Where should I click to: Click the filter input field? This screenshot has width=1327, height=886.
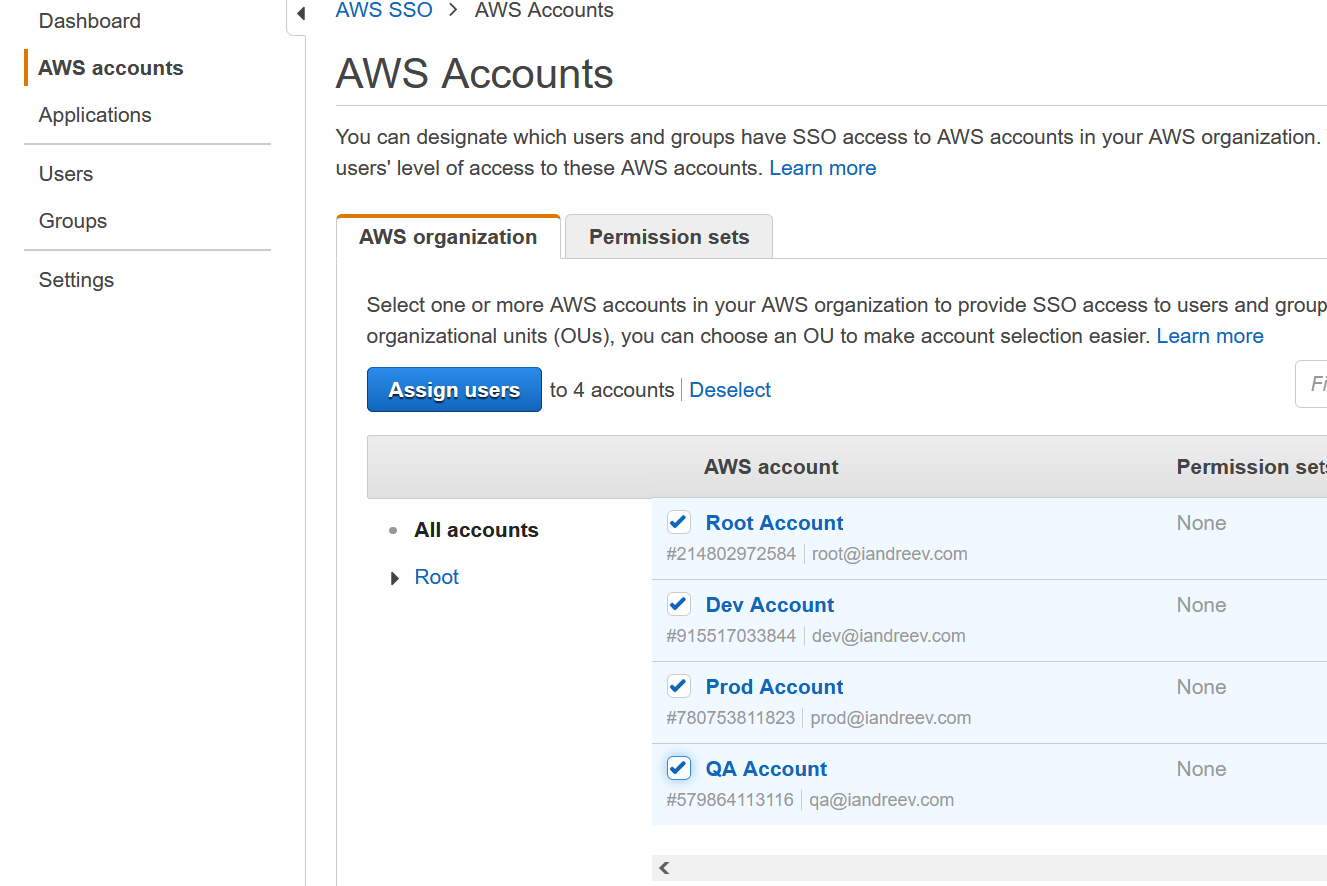click(1311, 384)
